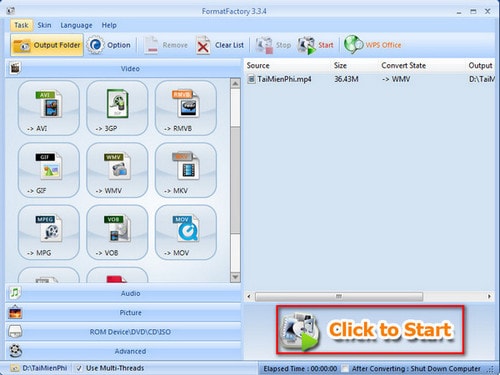Click the large Click to Start button
500x375 pixels.
[x=370, y=329]
